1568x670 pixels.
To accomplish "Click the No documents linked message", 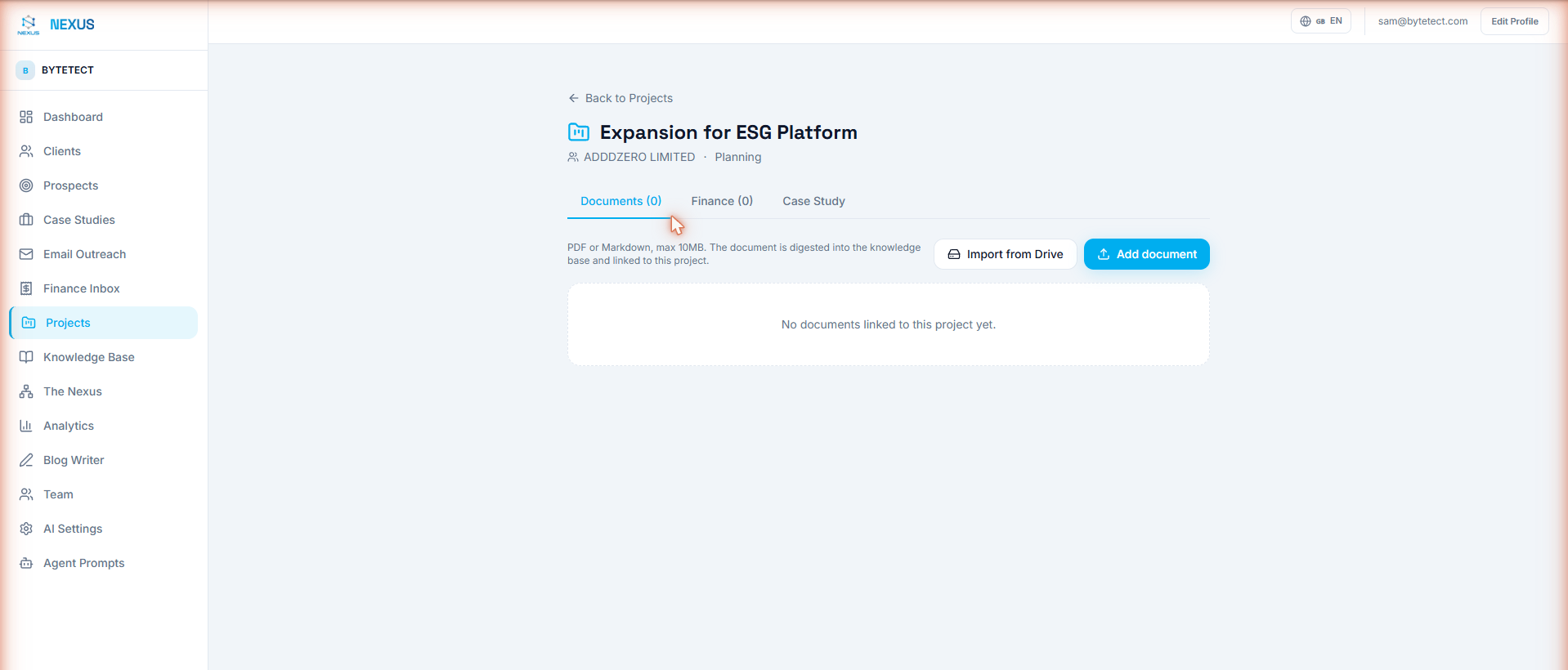I will coord(889,324).
